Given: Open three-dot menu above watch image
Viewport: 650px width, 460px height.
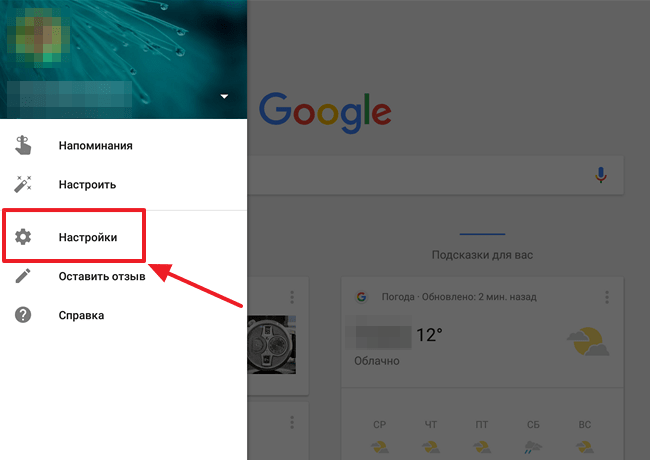Looking at the screenshot, I should coord(292,297).
